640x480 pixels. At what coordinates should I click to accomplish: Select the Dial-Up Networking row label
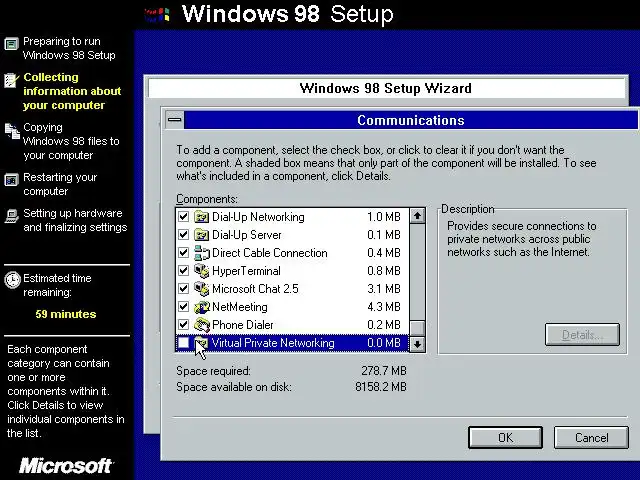(258, 217)
